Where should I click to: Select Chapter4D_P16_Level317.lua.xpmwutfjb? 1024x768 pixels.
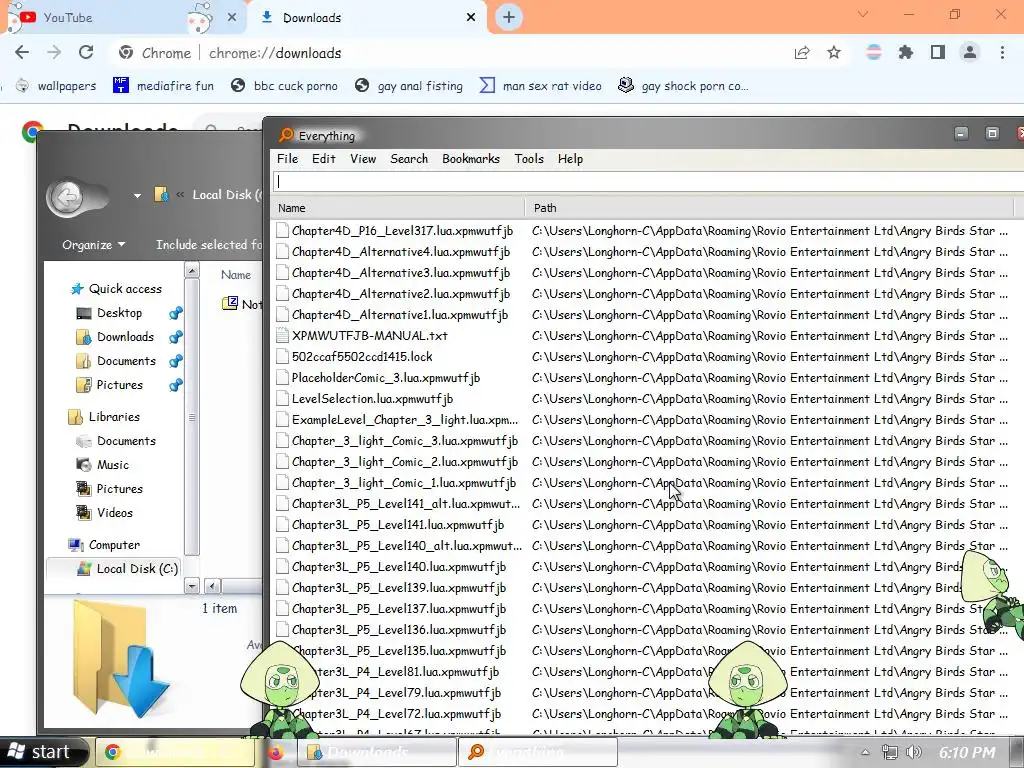click(402, 231)
